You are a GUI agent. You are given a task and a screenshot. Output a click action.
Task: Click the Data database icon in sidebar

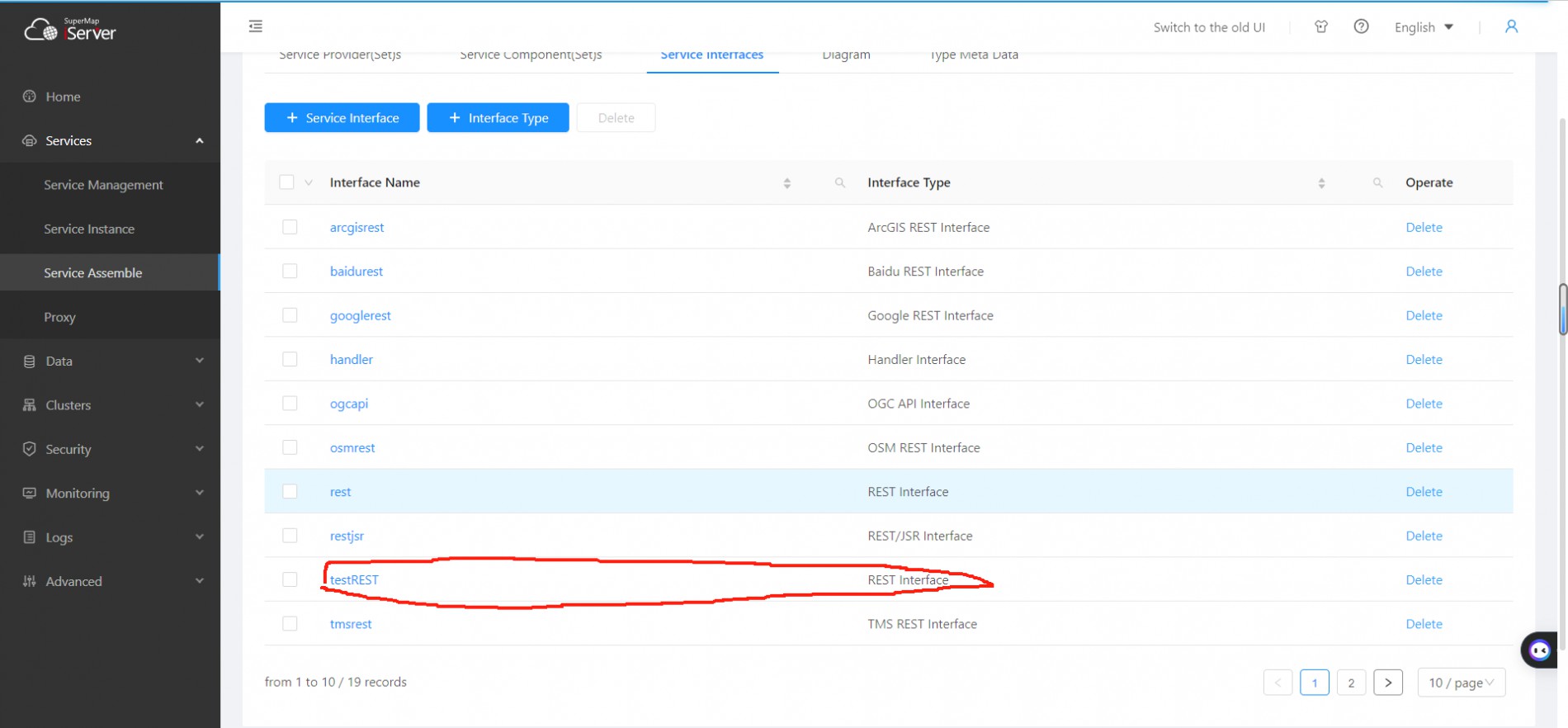(x=30, y=361)
